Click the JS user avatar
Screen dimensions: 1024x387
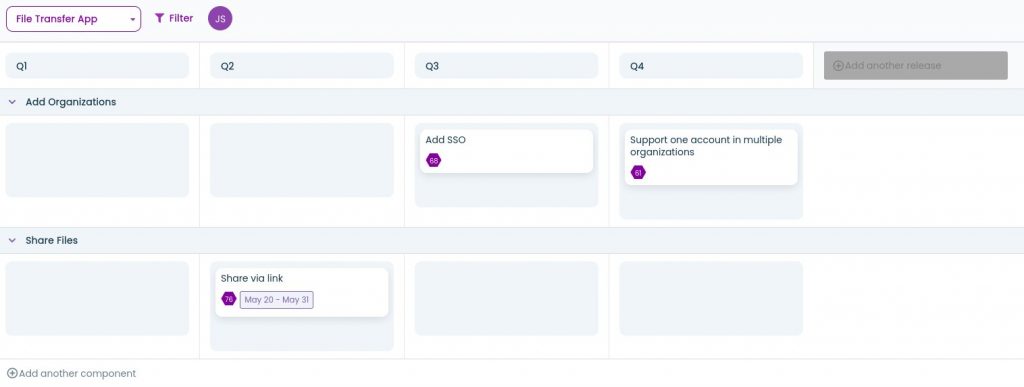(220, 18)
